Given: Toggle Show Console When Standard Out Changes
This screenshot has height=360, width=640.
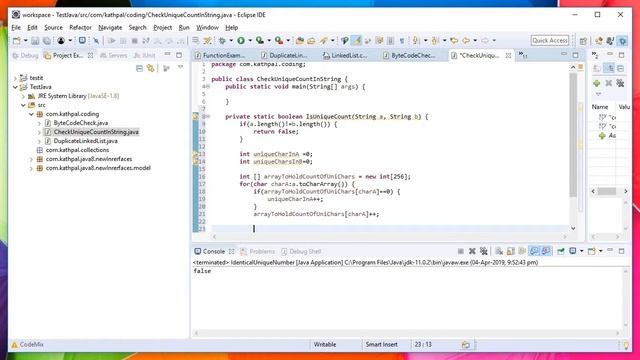Looking at the screenshot, I should point(534,251).
